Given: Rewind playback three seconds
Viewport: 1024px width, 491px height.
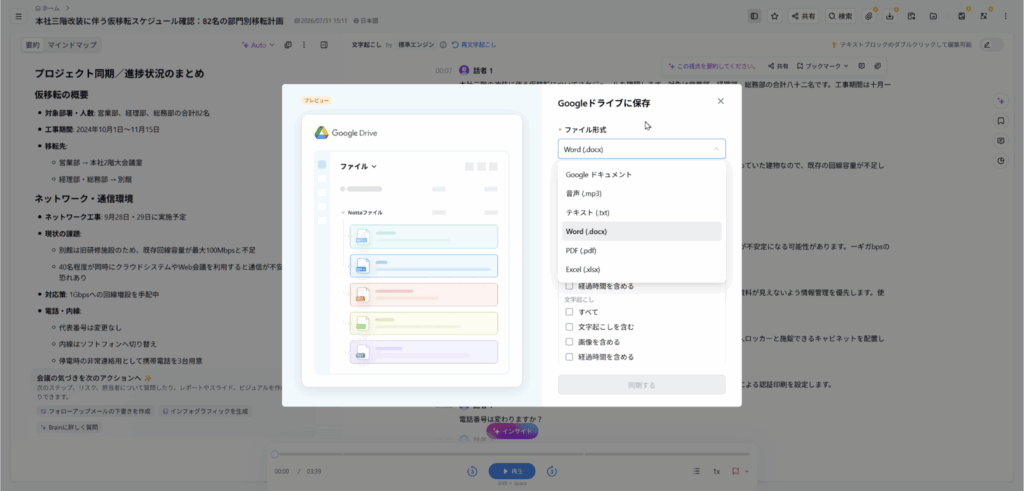Looking at the screenshot, I should coord(472,471).
